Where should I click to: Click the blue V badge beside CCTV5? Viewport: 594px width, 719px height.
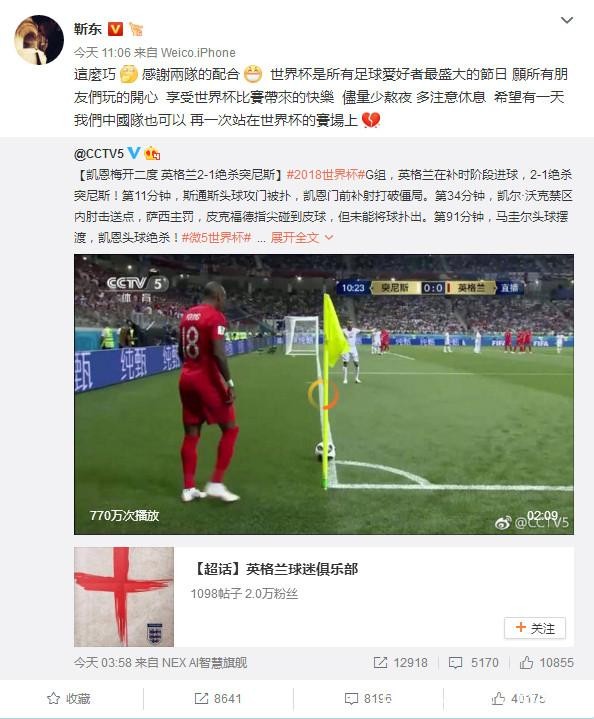tap(133, 153)
